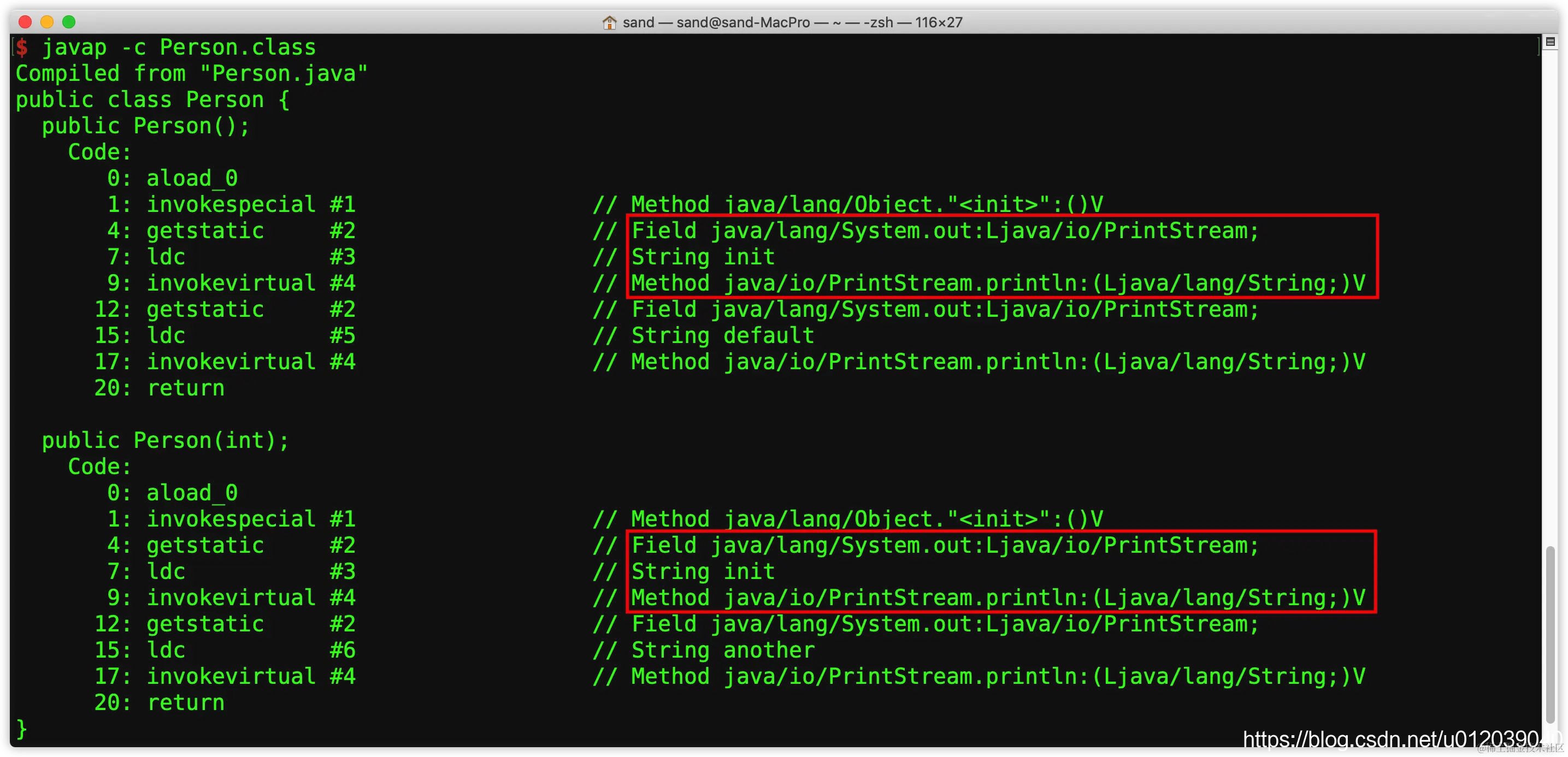Close the terminal window with red button
Viewport: 1568px width, 757px height.
coord(25,22)
